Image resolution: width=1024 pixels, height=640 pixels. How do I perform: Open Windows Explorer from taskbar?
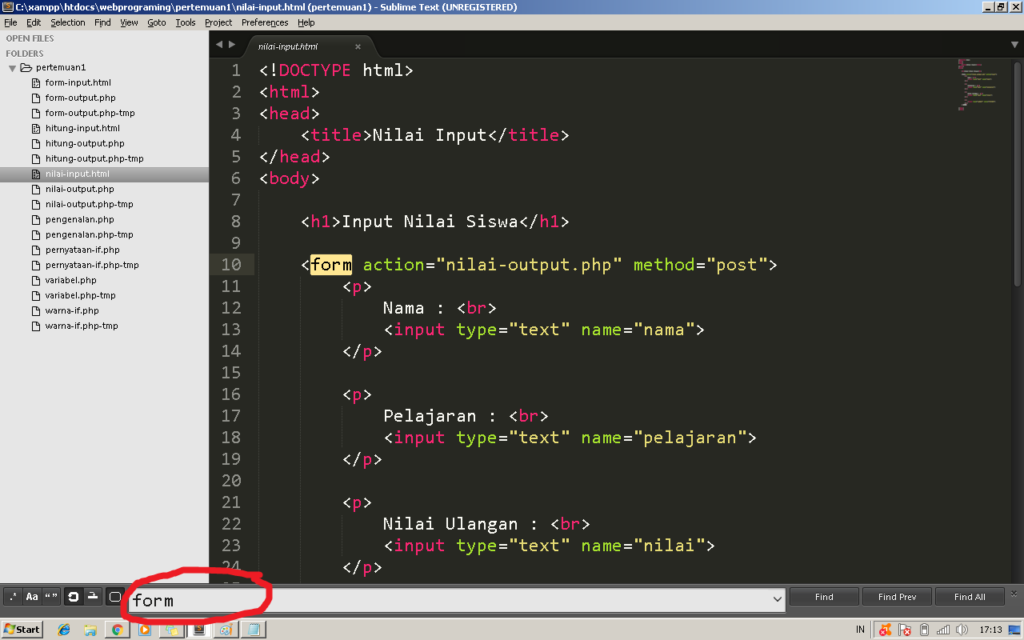[90, 630]
